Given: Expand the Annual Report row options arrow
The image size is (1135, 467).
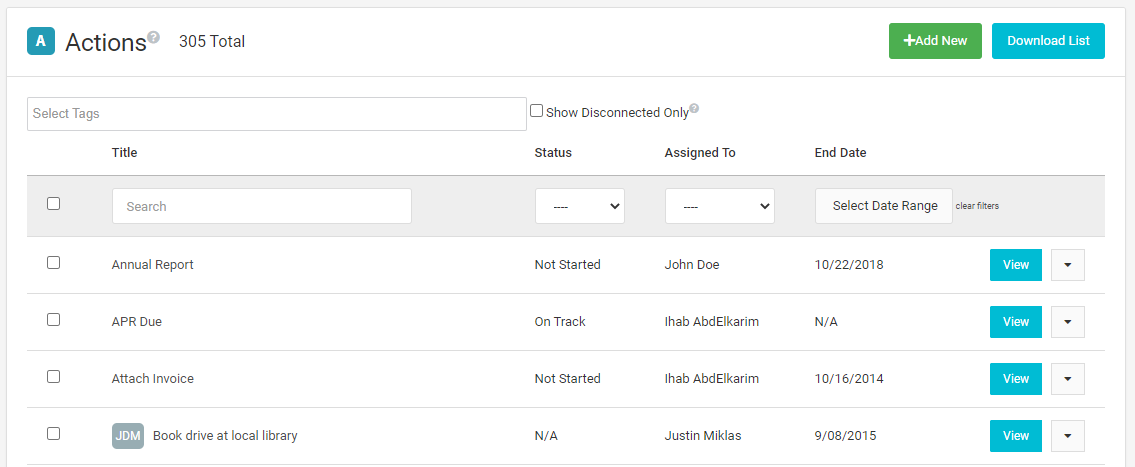Looking at the screenshot, I should [1068, 265].
